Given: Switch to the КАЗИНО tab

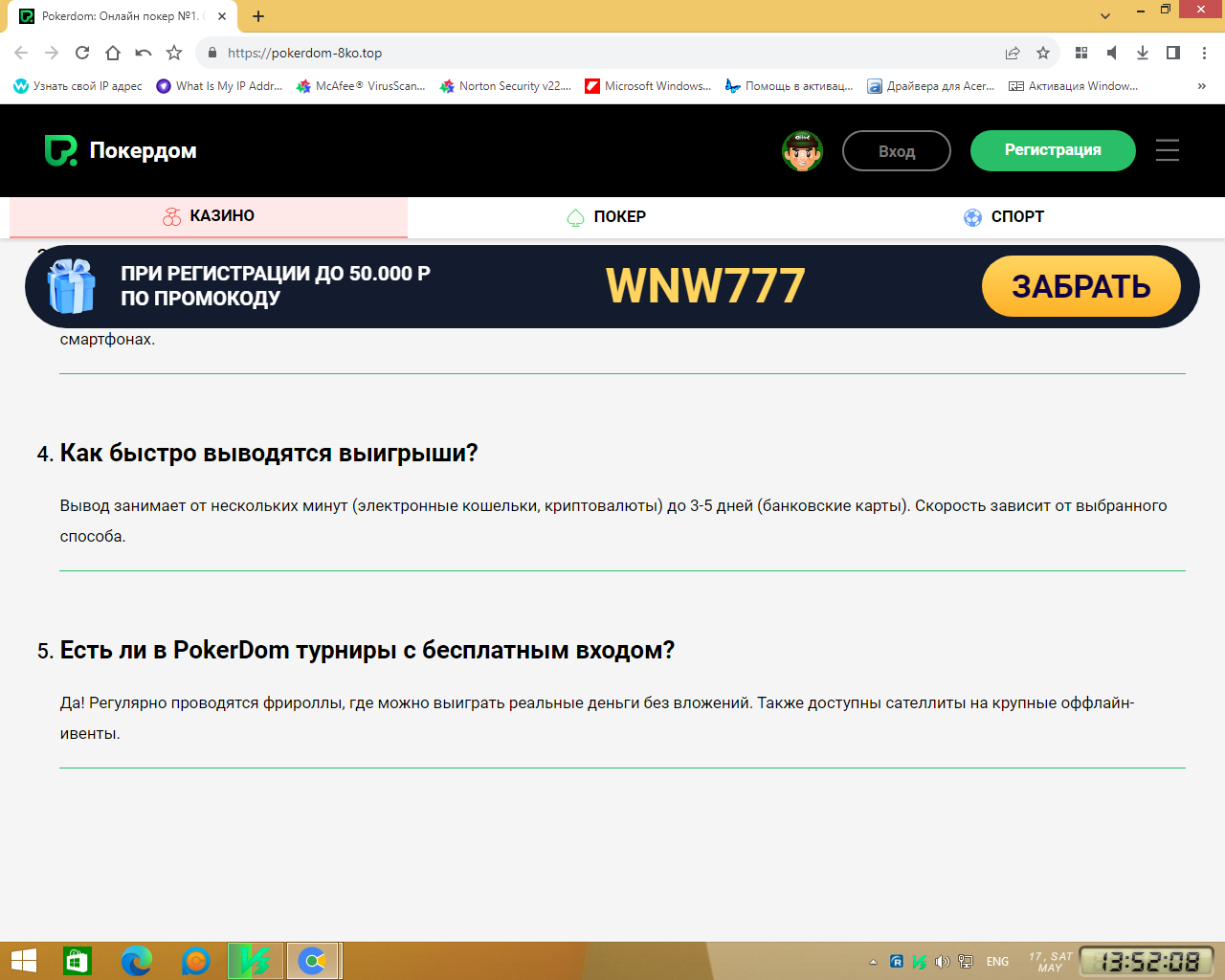Looking at the screenshot, I should (x=209, y=216).
